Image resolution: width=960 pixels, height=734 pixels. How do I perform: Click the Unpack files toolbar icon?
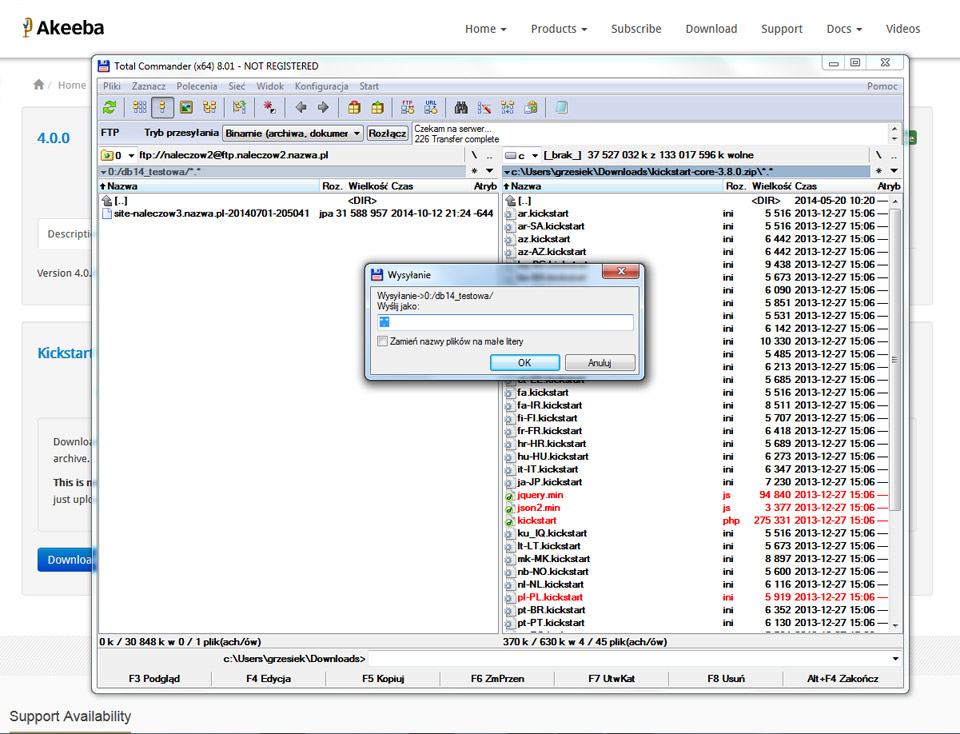378,108
